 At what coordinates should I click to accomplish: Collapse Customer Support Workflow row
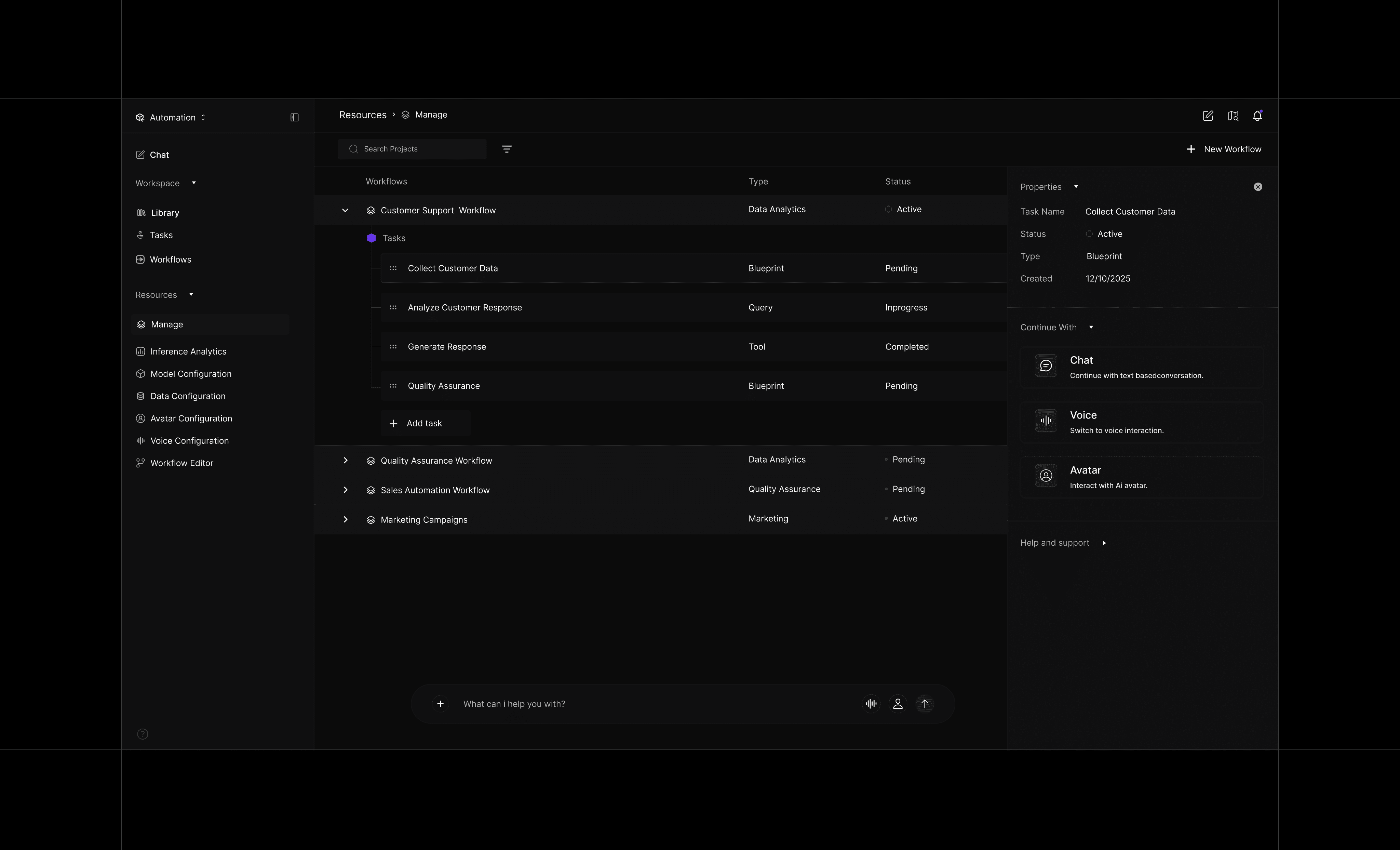(345, 210)
